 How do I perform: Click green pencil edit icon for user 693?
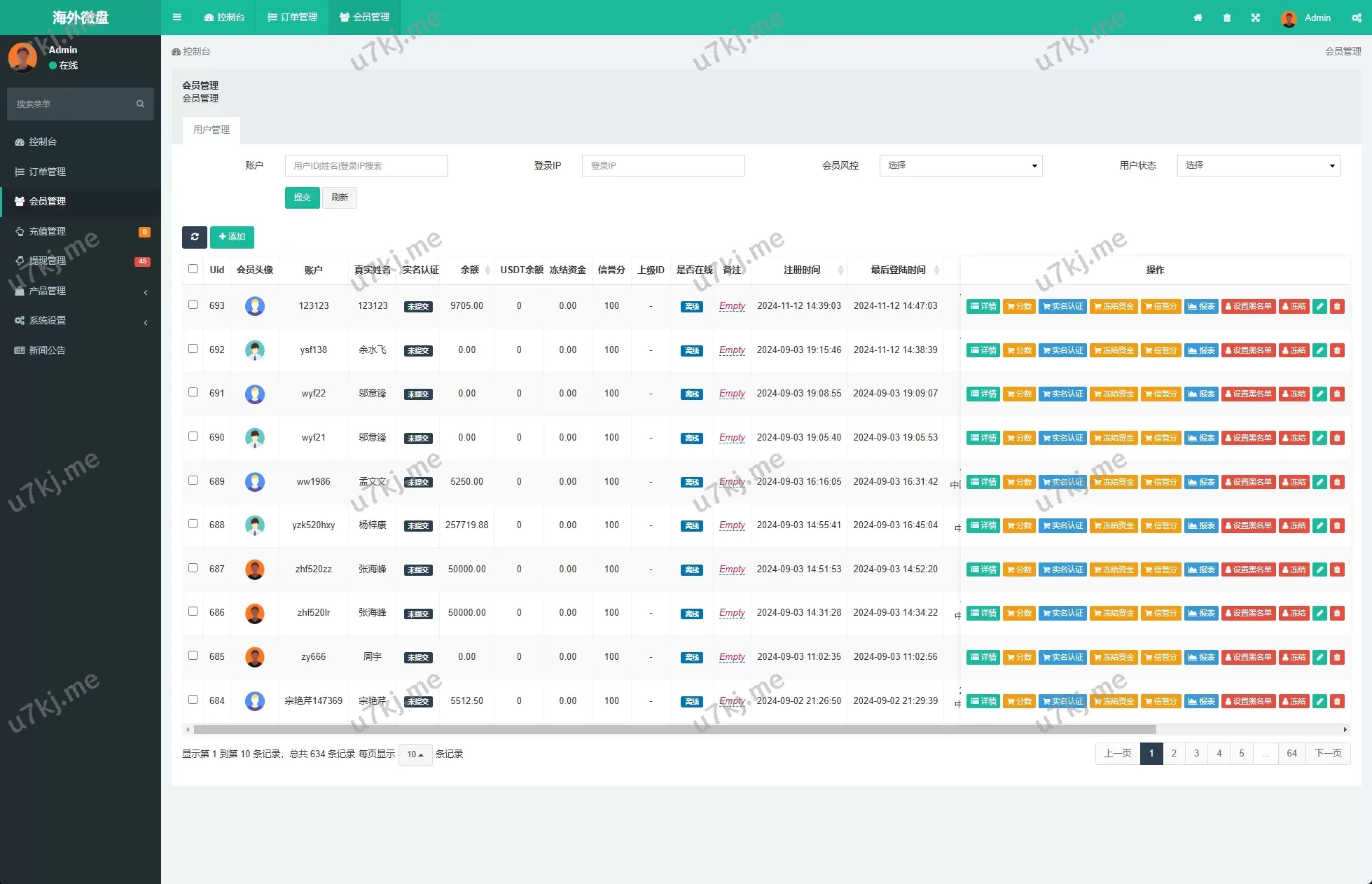pos(1319,306)
